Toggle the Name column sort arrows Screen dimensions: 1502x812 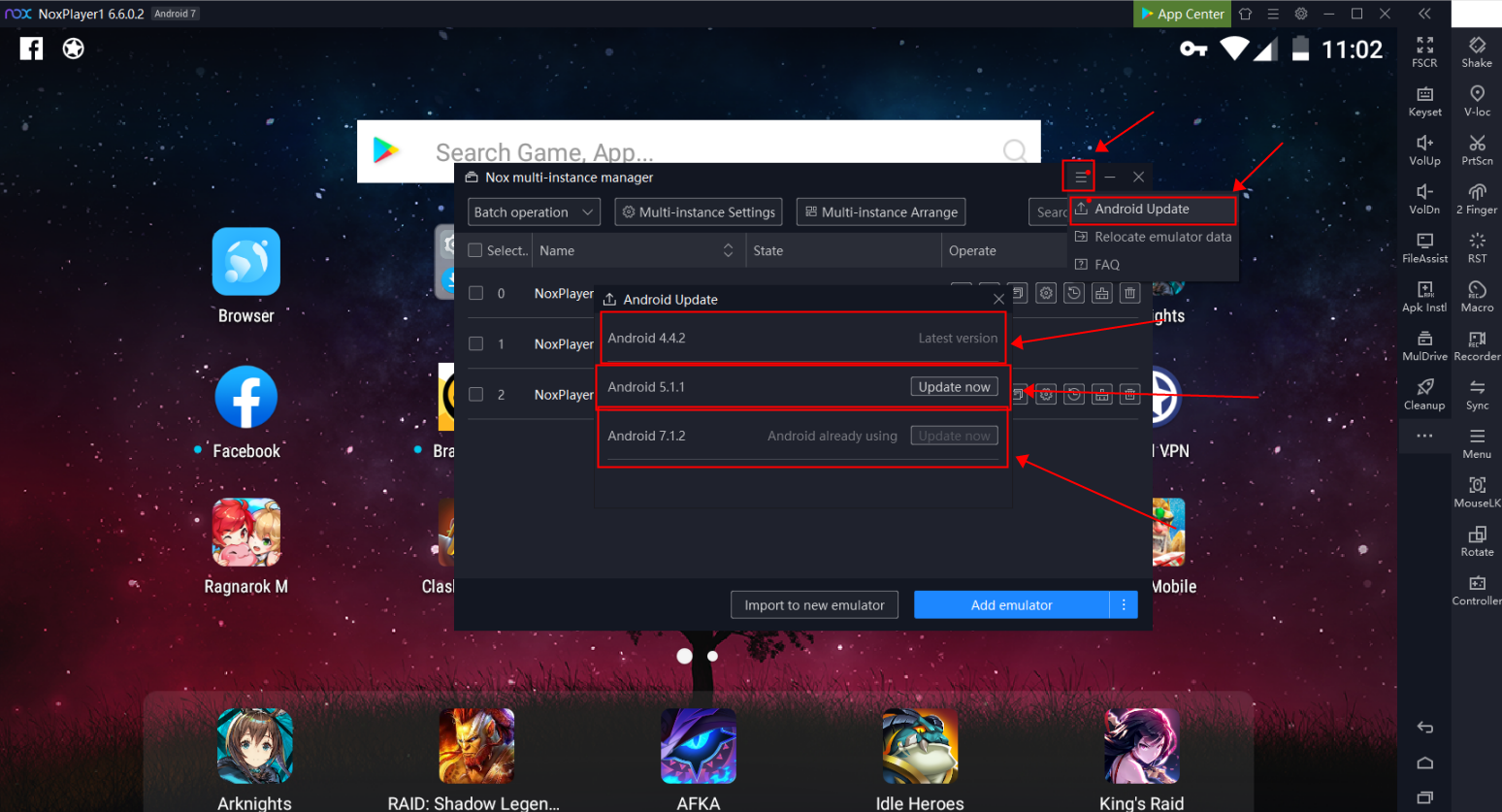(728, 250)
